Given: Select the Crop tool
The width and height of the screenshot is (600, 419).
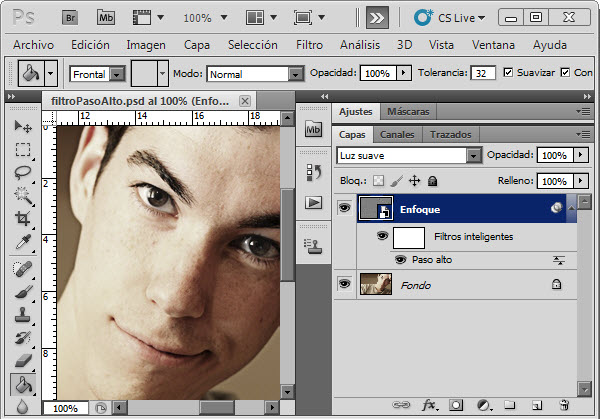Looking at the screenshot, I should coord(23,218).
